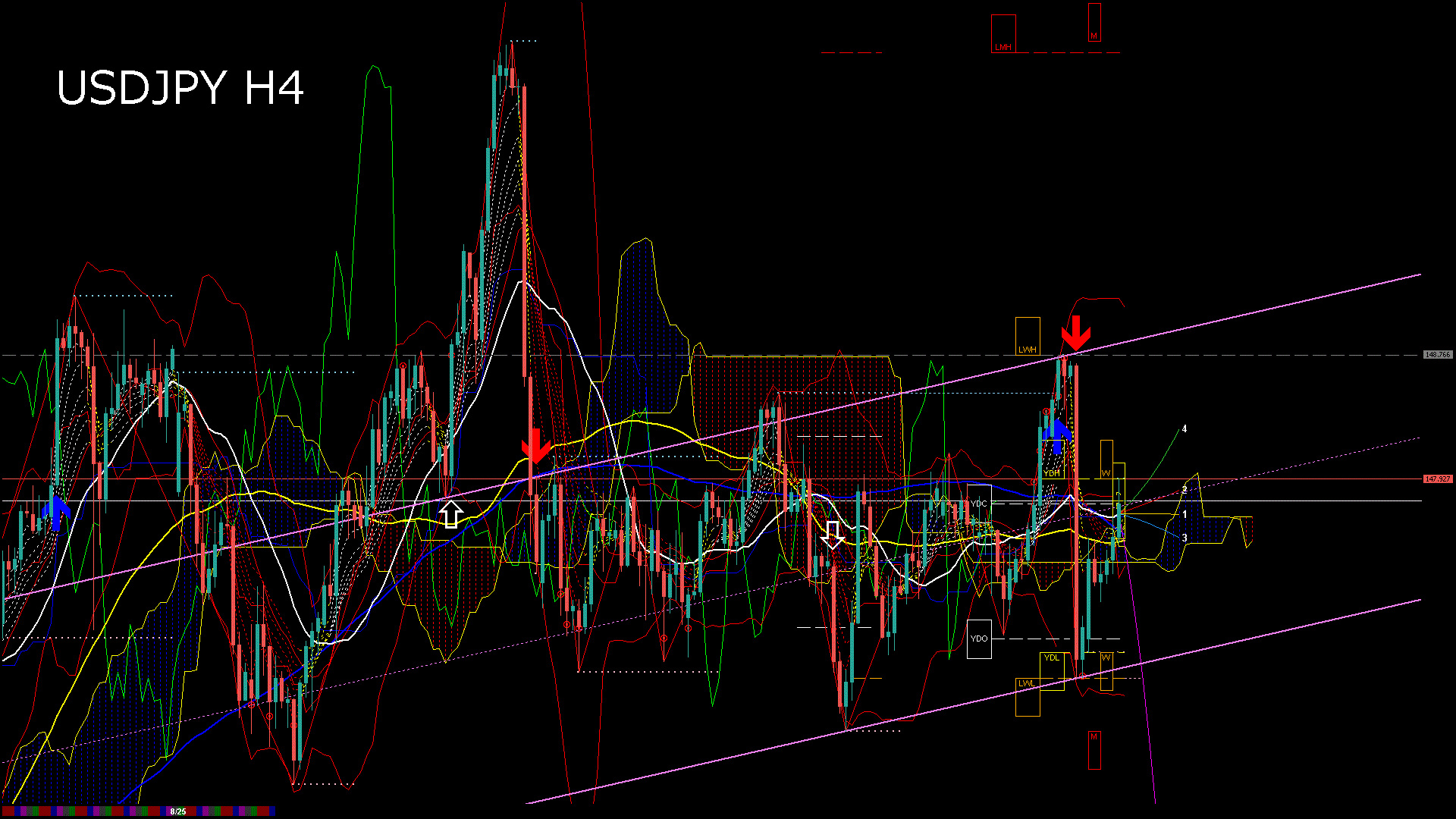Viewport: 1456px width, 819px height.
Task: Select the white hollow down arrow marker
Action: tap(833, 535)
